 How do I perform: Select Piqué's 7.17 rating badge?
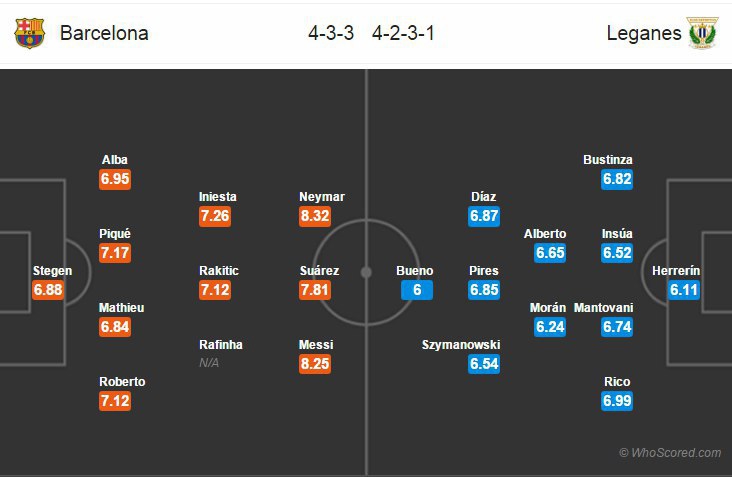pyautogui.click(x=115, y=253)
